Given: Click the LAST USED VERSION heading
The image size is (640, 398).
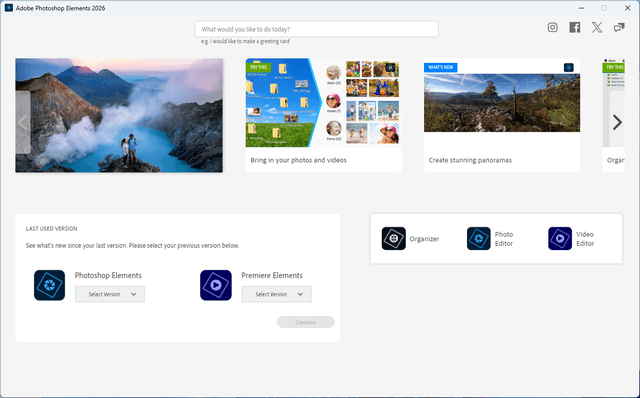Looking at the screenshot, I should coord(51,229).
